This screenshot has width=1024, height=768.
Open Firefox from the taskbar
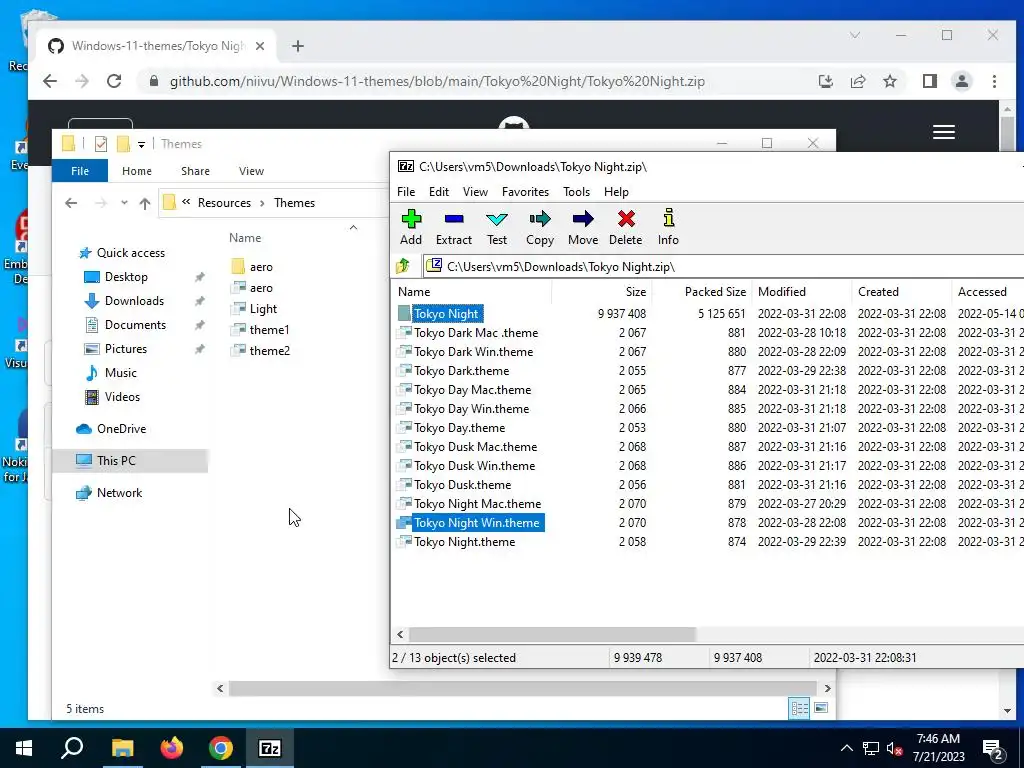(172, 748)
